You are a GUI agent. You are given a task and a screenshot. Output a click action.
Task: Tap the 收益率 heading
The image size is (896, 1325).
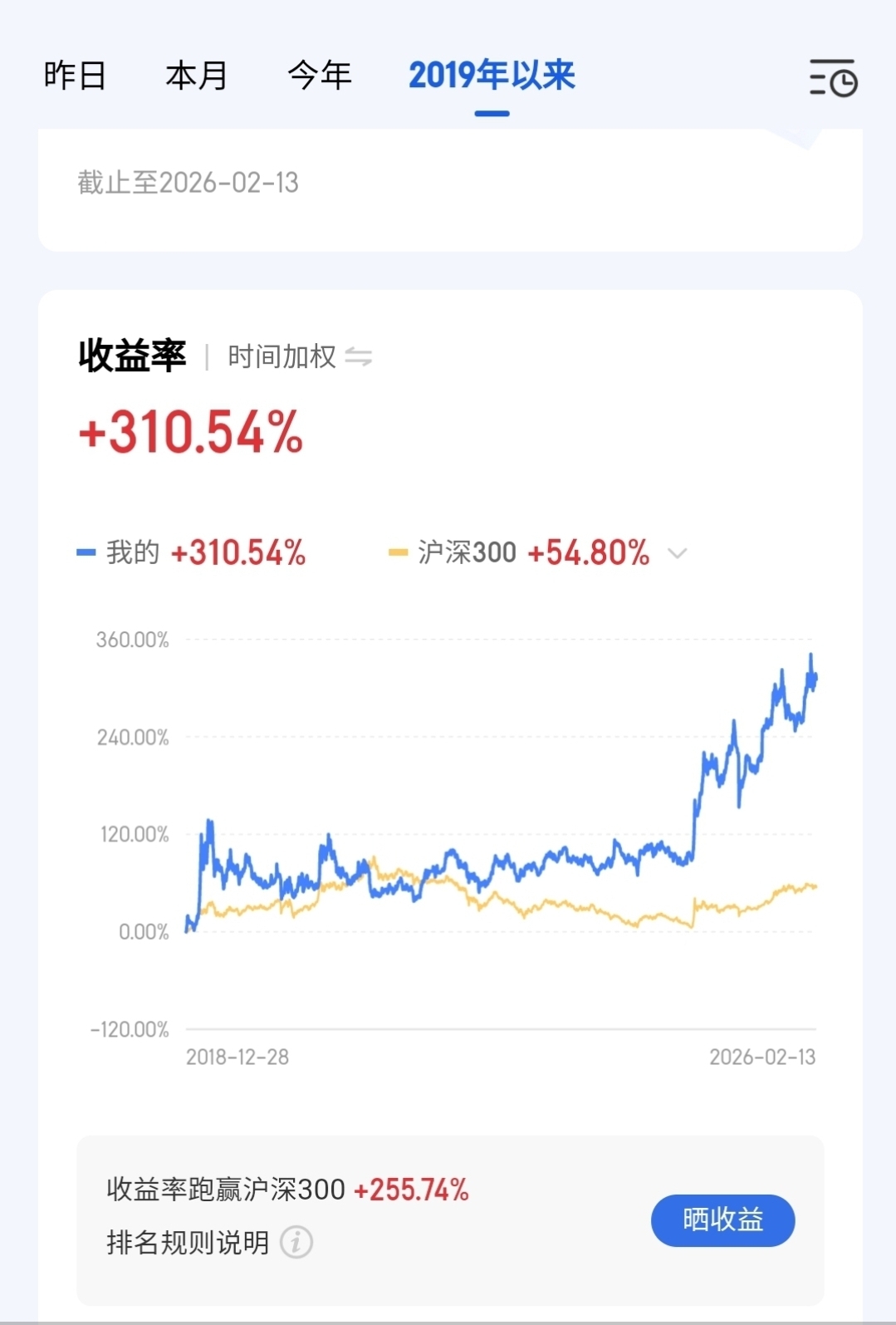133,356
